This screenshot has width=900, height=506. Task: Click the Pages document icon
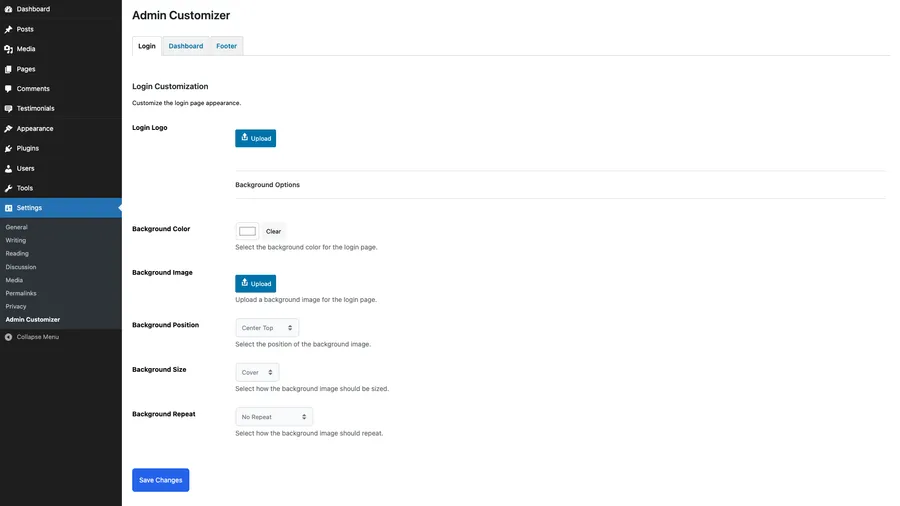tap(9, 69)
